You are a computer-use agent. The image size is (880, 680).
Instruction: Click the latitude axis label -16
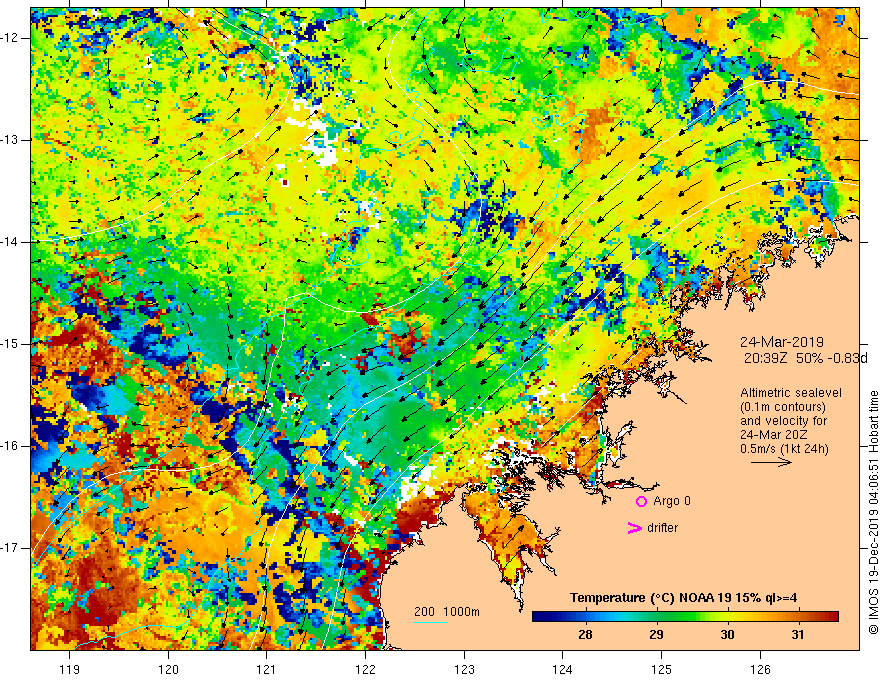pos(10,446)
